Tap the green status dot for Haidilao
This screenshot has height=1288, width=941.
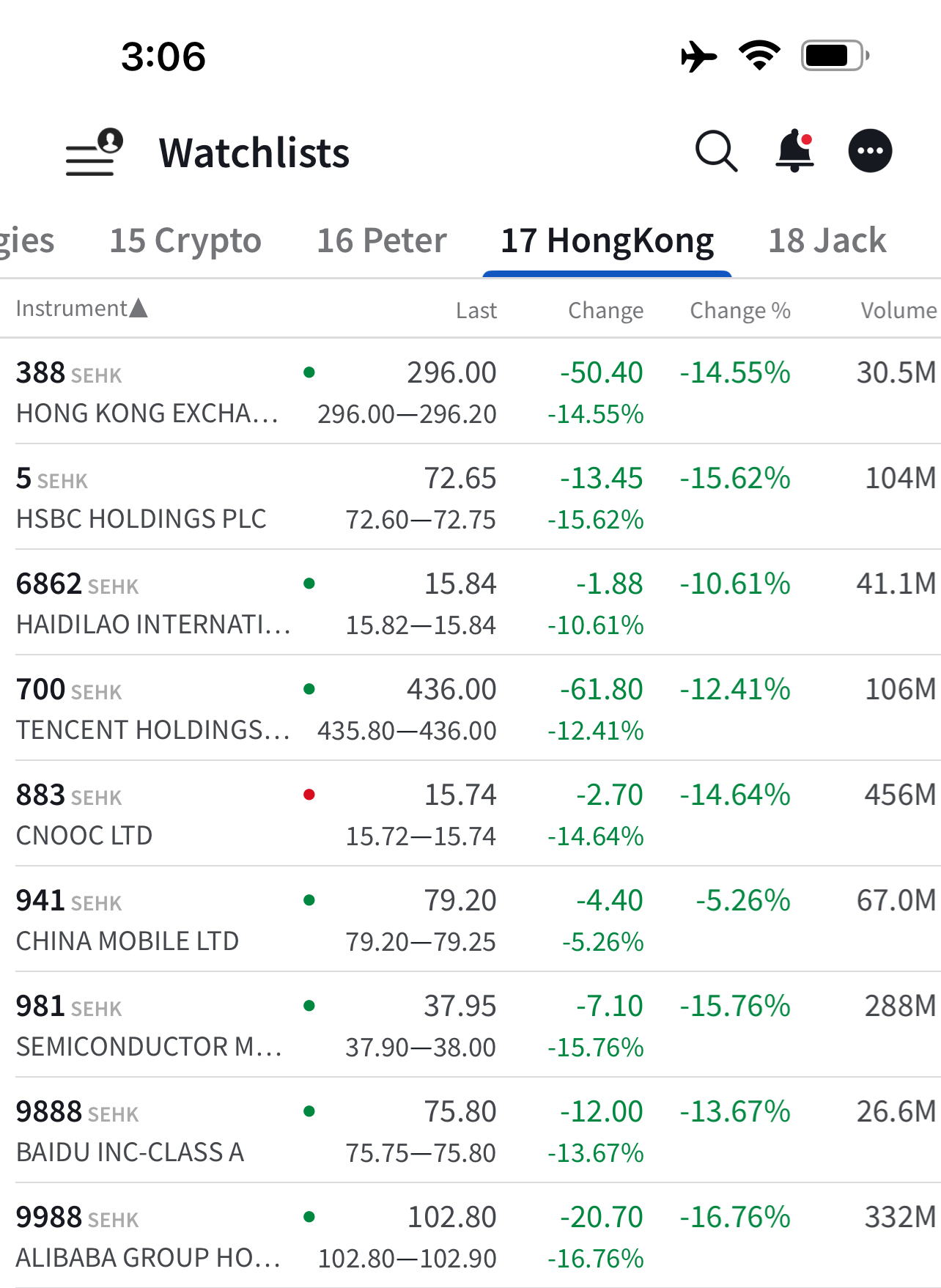click(x=309, y=584)
